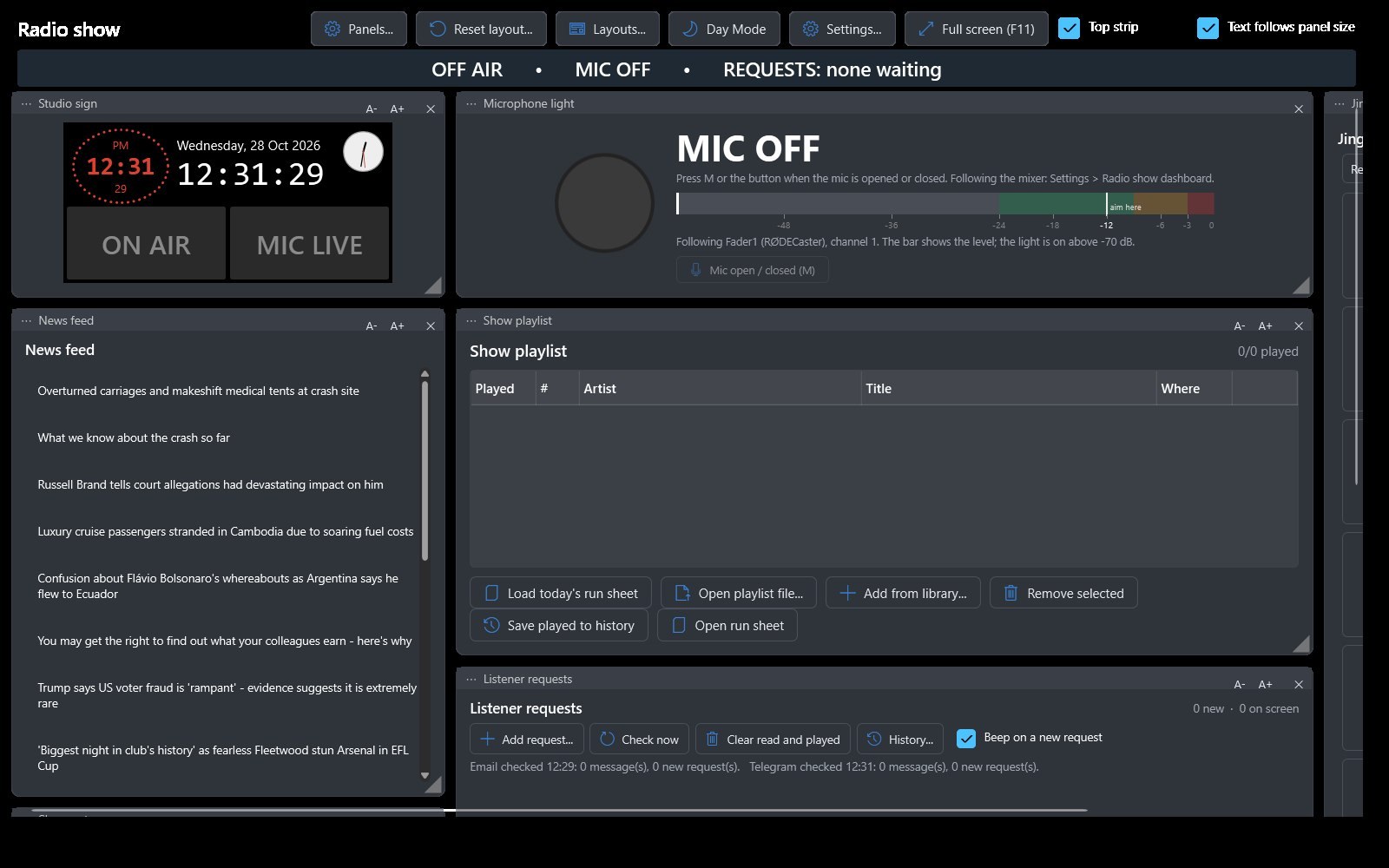
Task: Click the ON AIR sign
Action: tap(146, 244)
